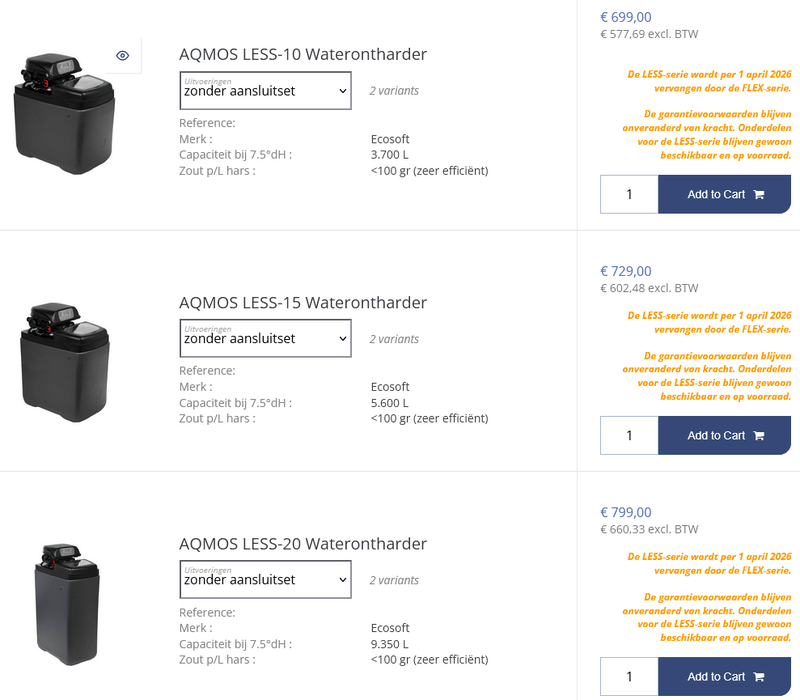Click the cart icon inside LESS-10 Add to Cart
Screen dimensions: 800x700
pyautogui.click(x=757, y=194)
